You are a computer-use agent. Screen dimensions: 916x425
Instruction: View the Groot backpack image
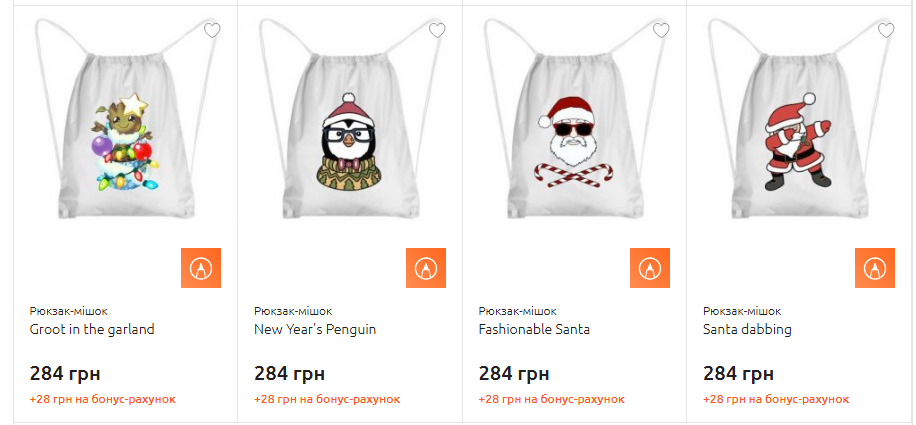(x=126, y=120)
